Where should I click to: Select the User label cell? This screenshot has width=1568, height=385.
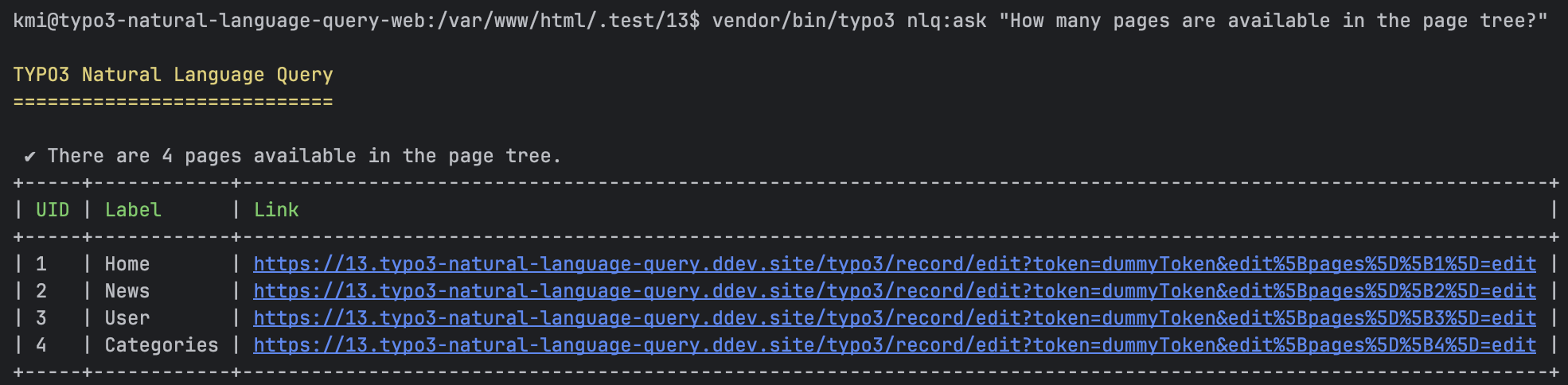pyautogui.click(x=127, y=318)
